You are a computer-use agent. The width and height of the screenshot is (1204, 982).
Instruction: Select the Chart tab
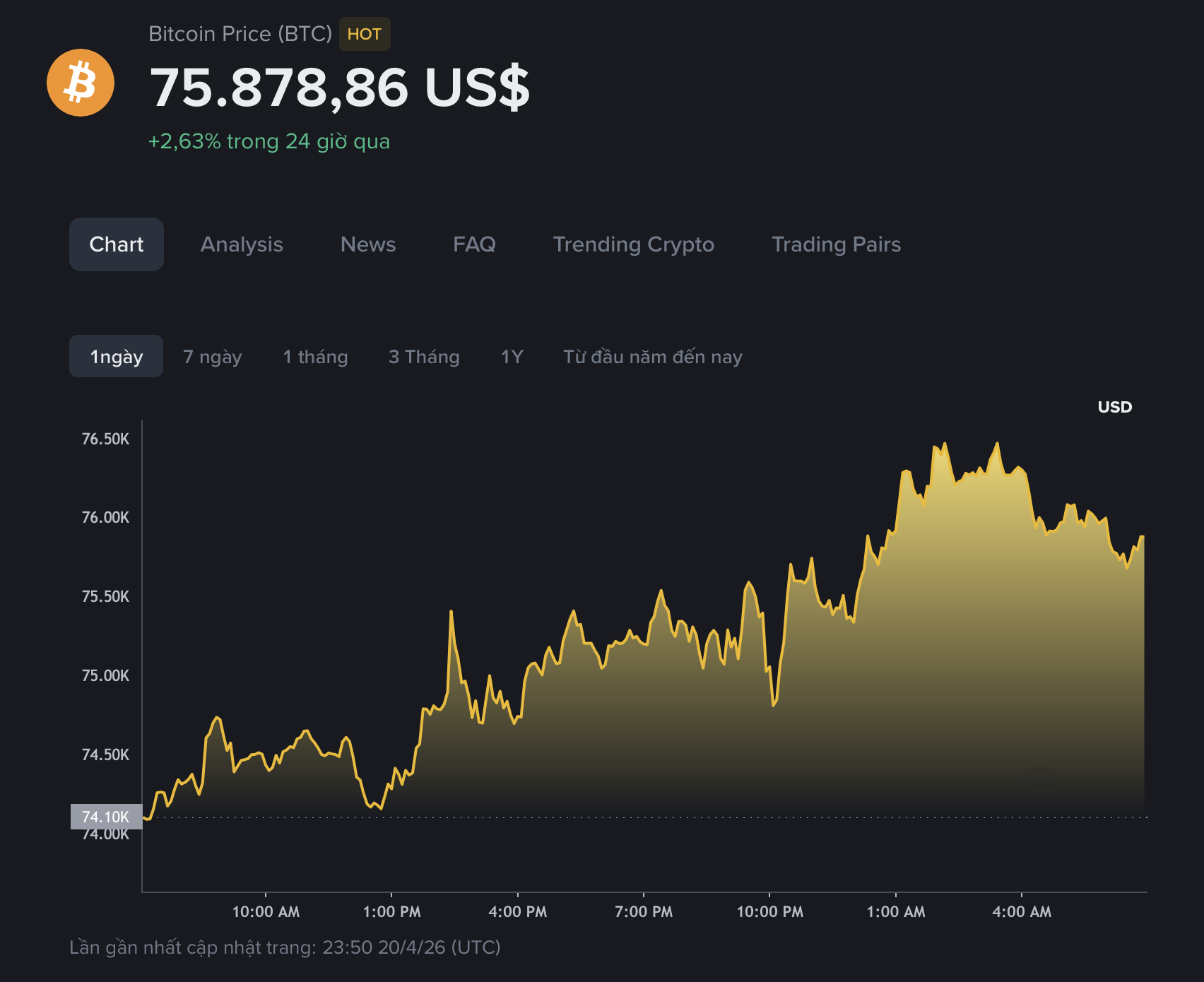[x=116, y=244]
